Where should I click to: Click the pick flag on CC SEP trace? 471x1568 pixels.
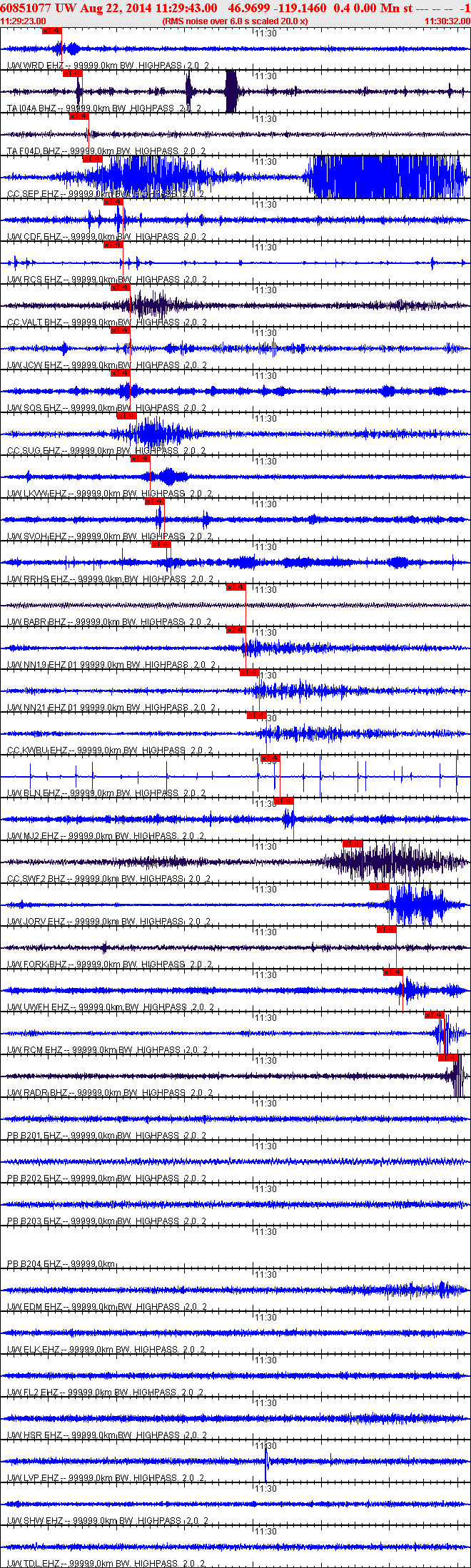point(93,159)
